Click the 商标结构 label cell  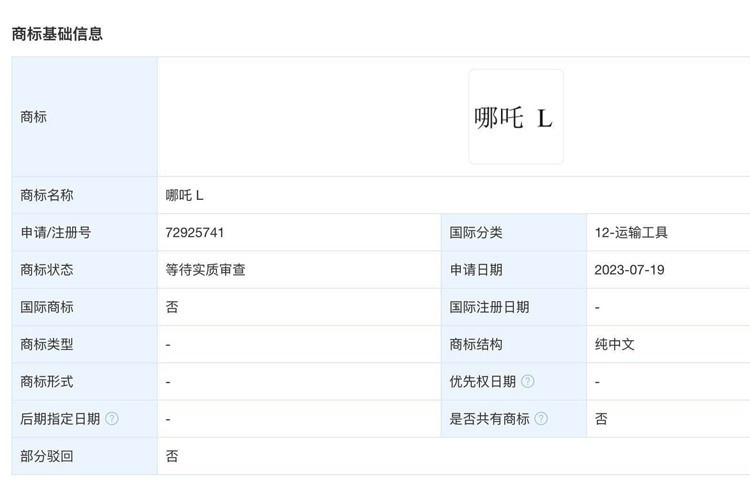[514, 344]
